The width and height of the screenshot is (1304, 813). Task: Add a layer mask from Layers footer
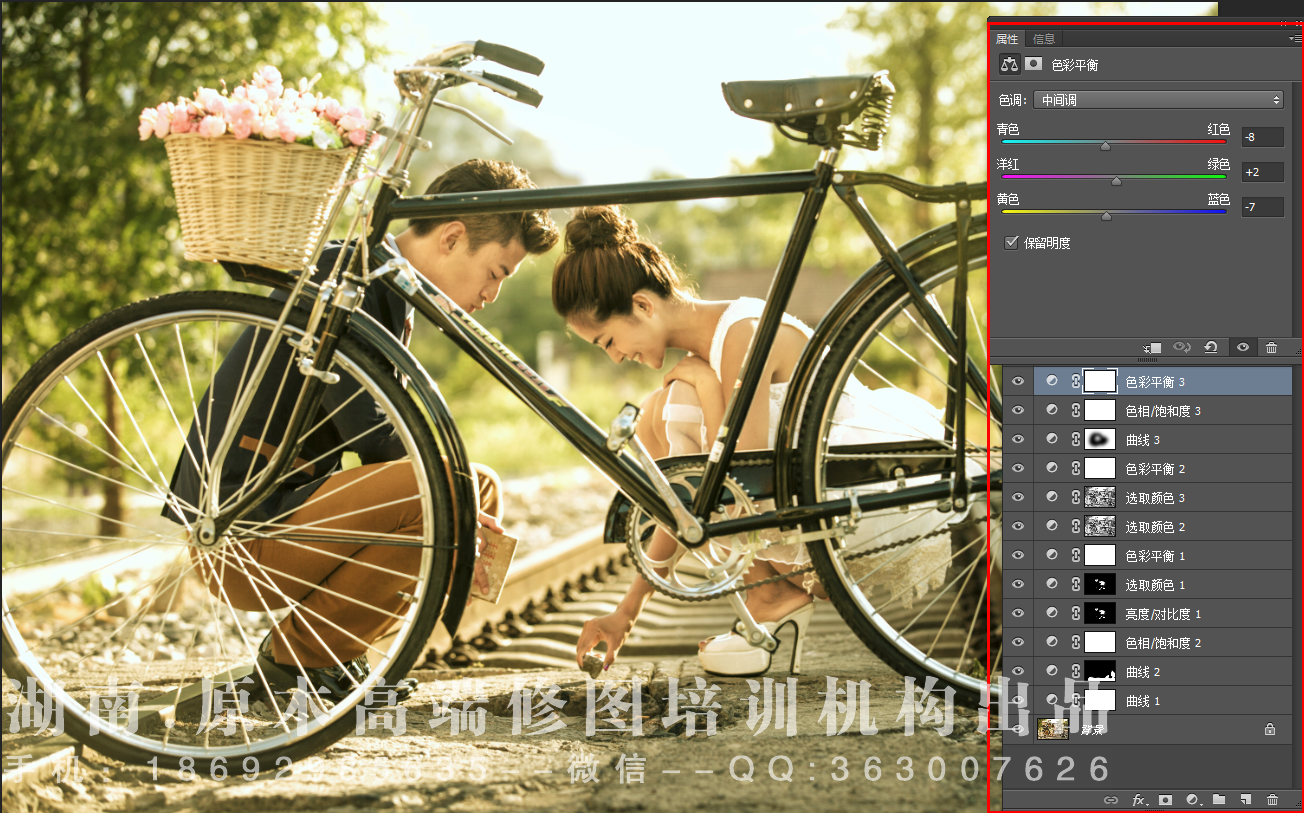pos(1165,800)
